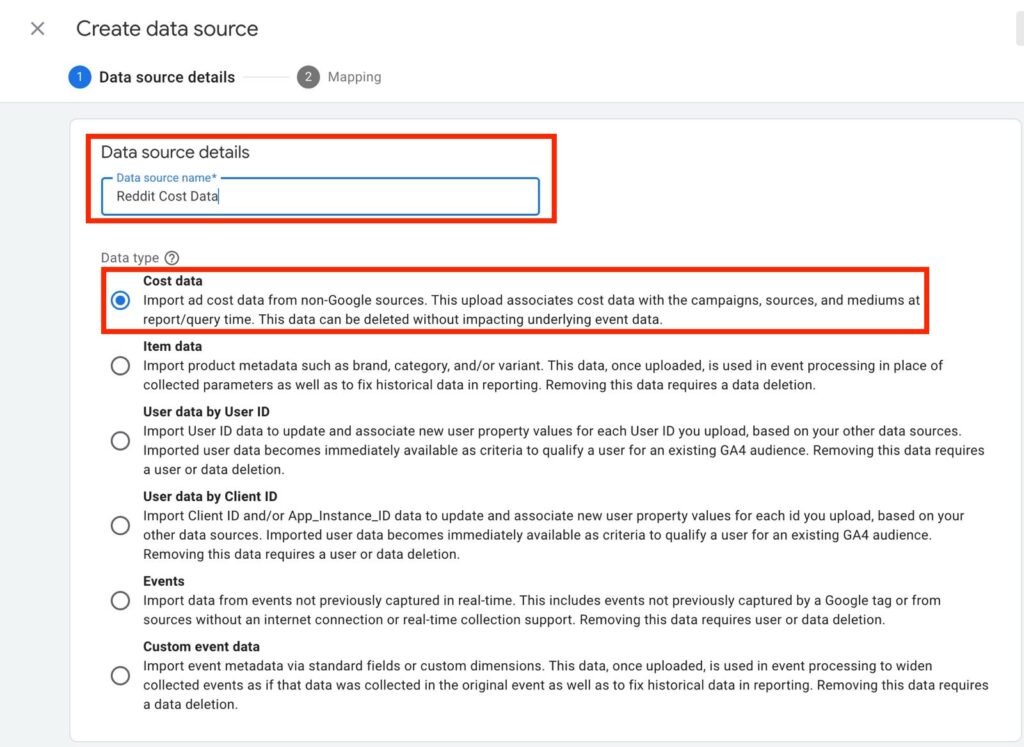
Task: Select the Item data option
Action: [121, 365]
